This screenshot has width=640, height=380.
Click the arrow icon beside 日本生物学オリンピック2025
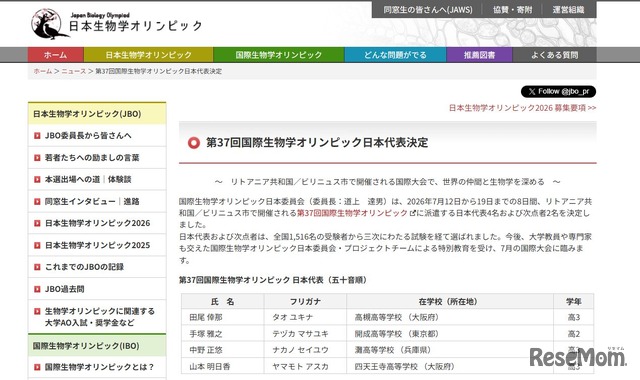[x=37, y=245]
